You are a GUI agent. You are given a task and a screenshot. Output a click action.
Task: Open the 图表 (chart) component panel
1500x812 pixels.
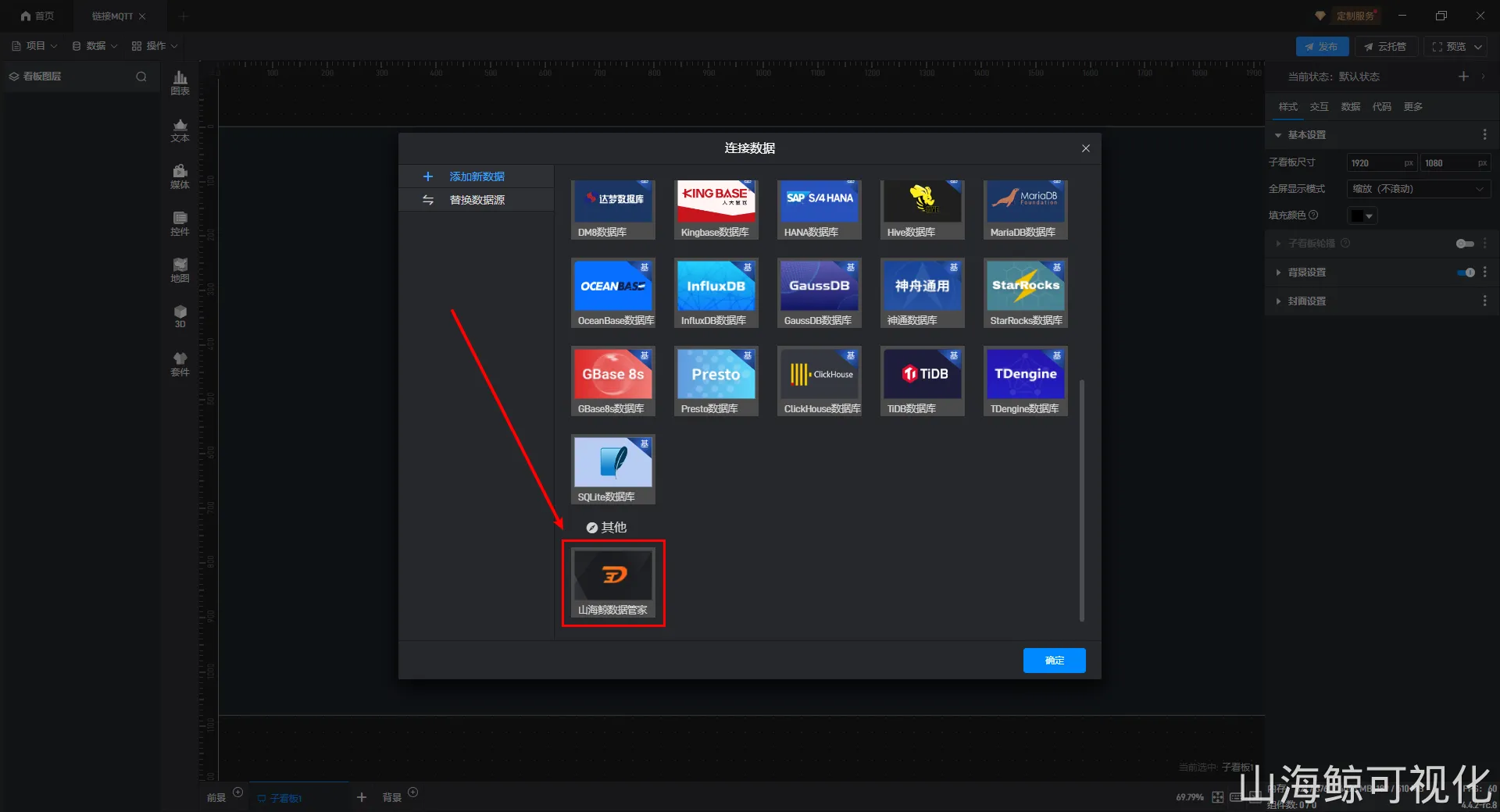tap(180, 83)
